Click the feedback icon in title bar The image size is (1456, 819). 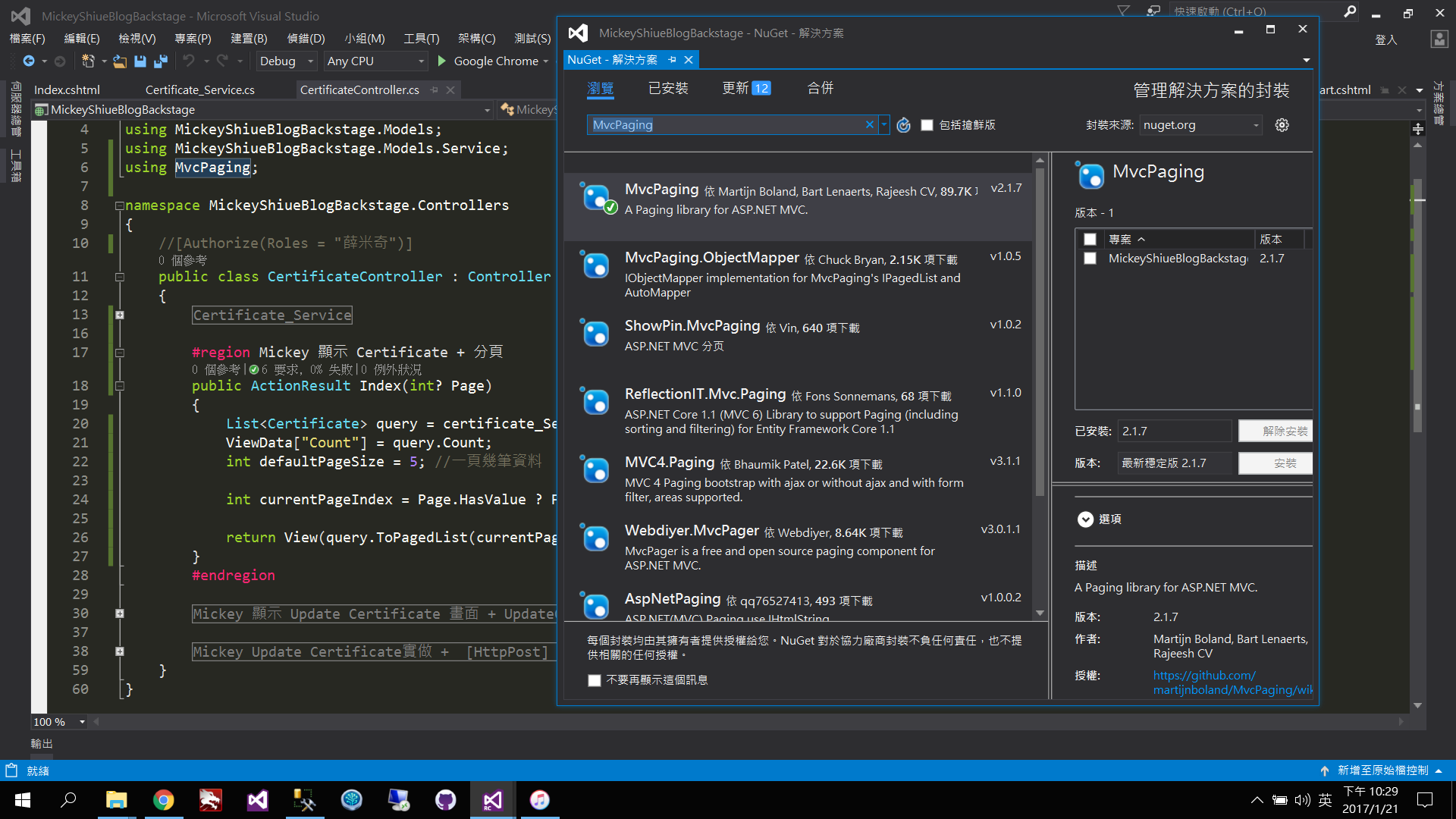click(1153, 11)
